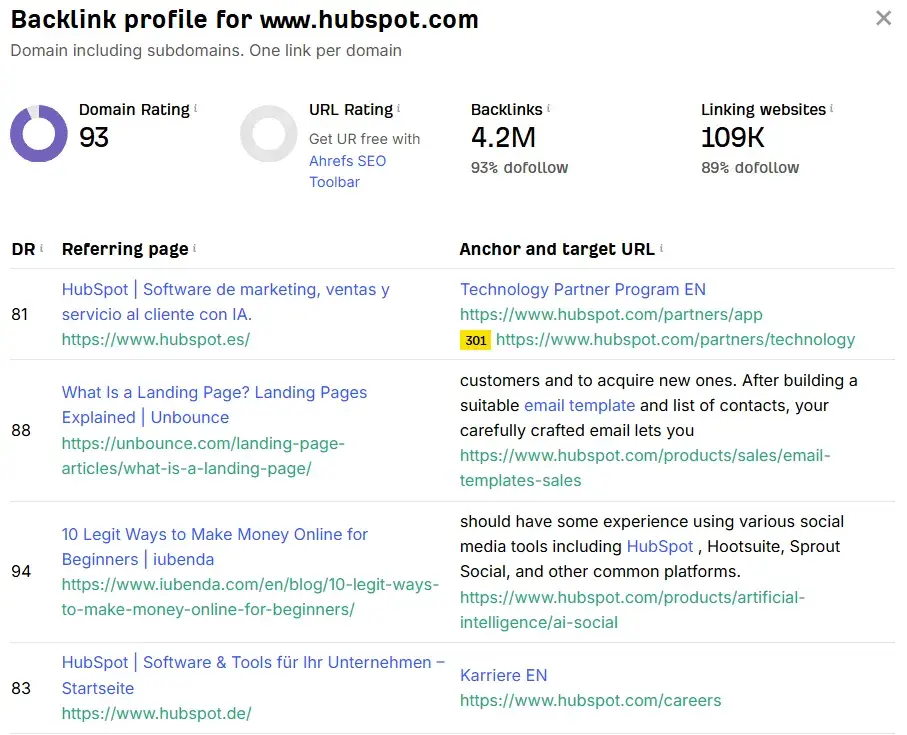Click the Referring page info icon
The image size is (907, 735).
[x=194, y=248]
